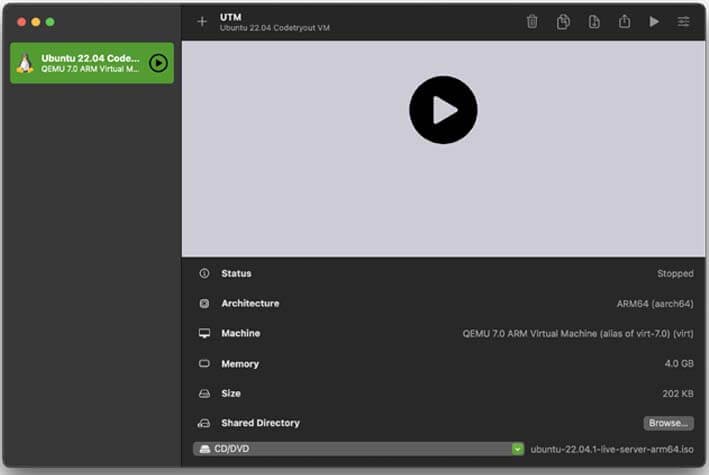Click the '202 KB' size value
709x475 pixels.
click(x=678, y=394)
